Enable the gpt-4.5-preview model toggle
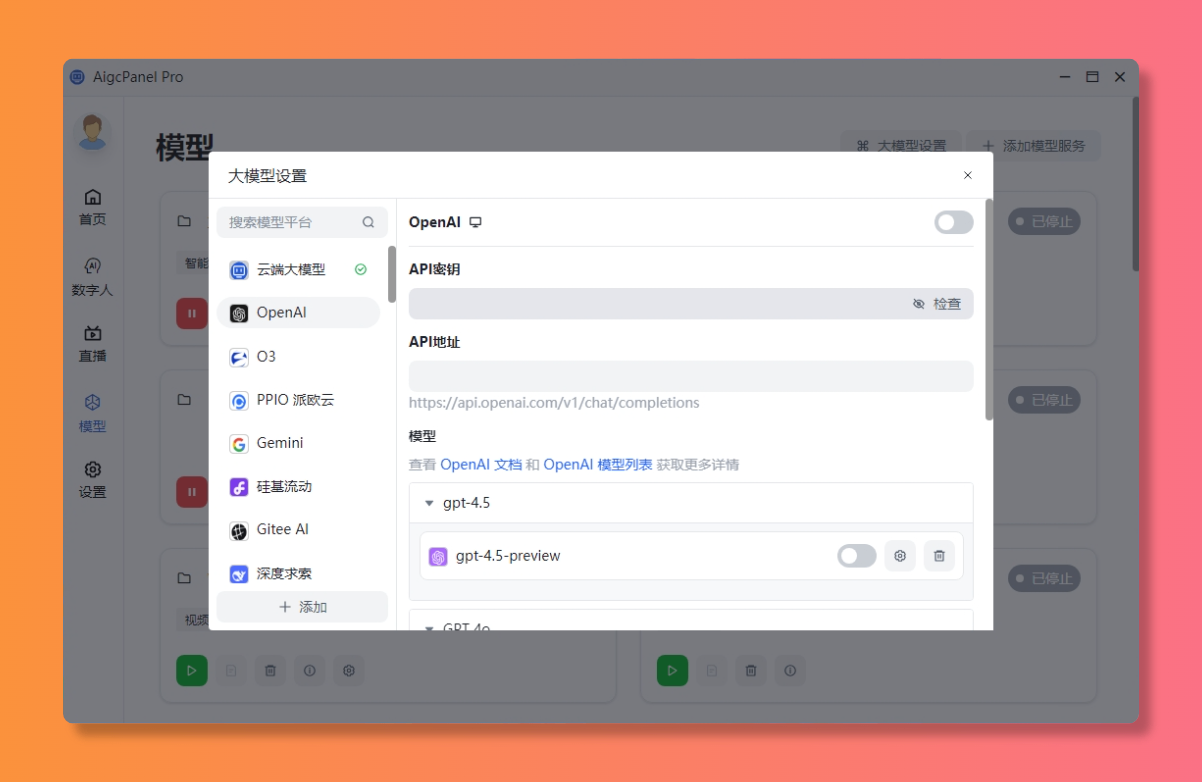Image resolution: width=1202 pixels, height=782 pixels. point(856,555)
